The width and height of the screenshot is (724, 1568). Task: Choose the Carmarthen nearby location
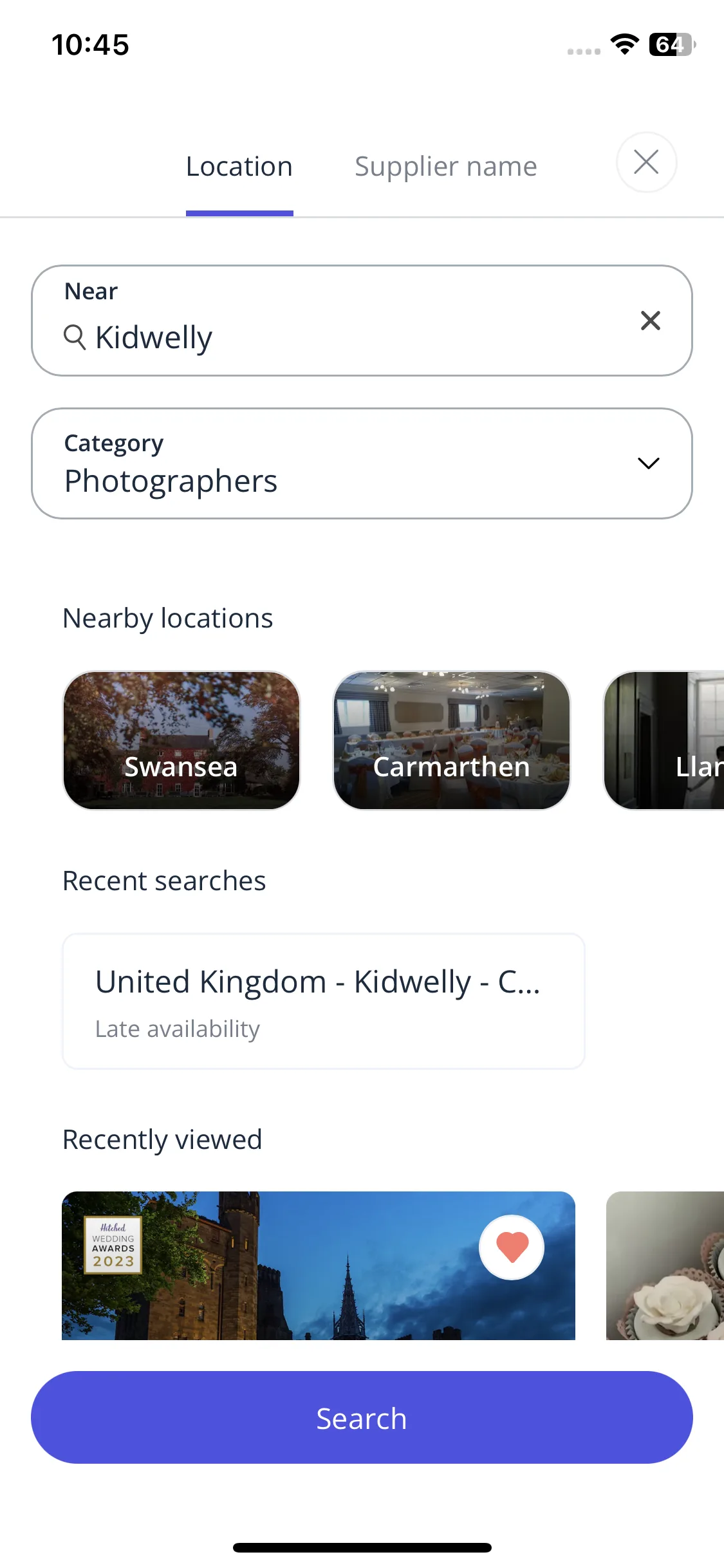coord(452,740)
